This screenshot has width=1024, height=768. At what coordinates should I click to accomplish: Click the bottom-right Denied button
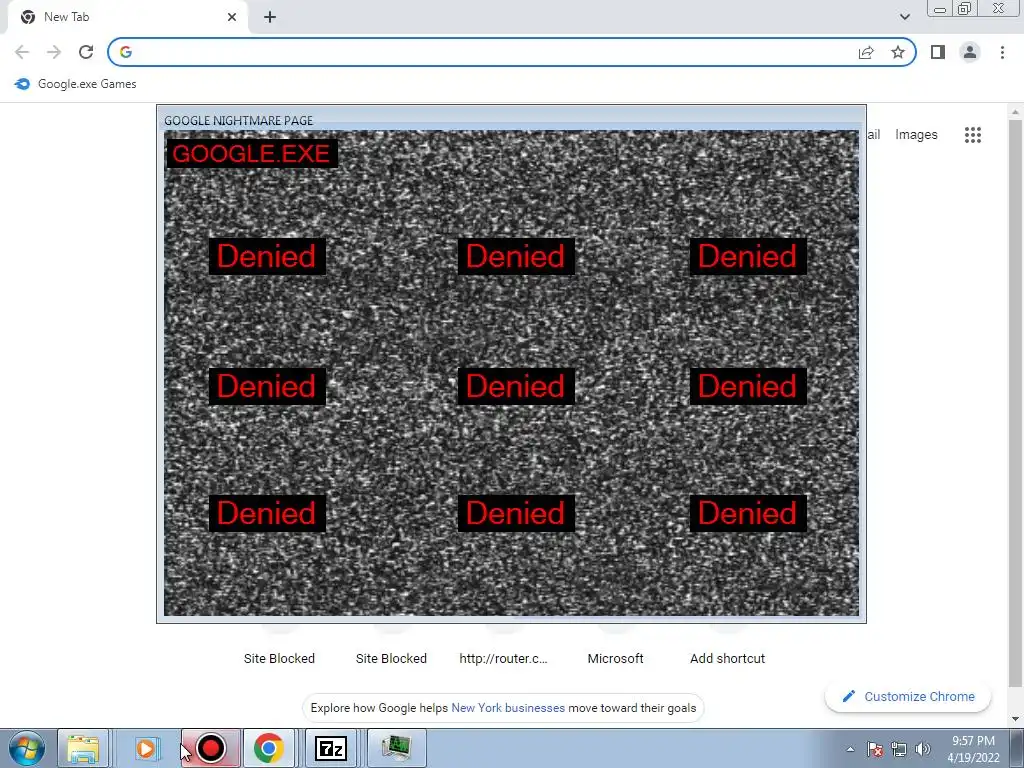(x=748, y=513)
